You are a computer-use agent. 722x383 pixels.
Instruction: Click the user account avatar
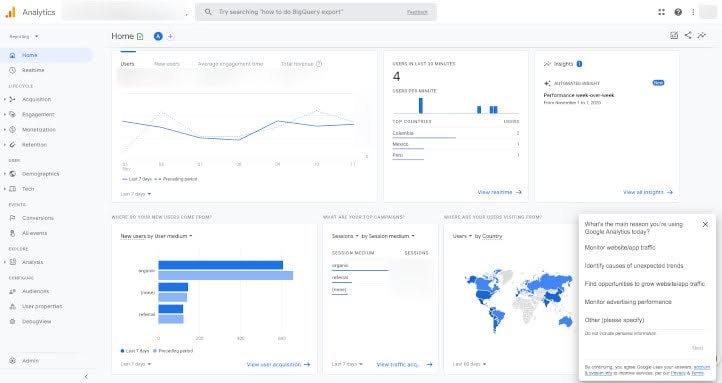pos(708,12)
